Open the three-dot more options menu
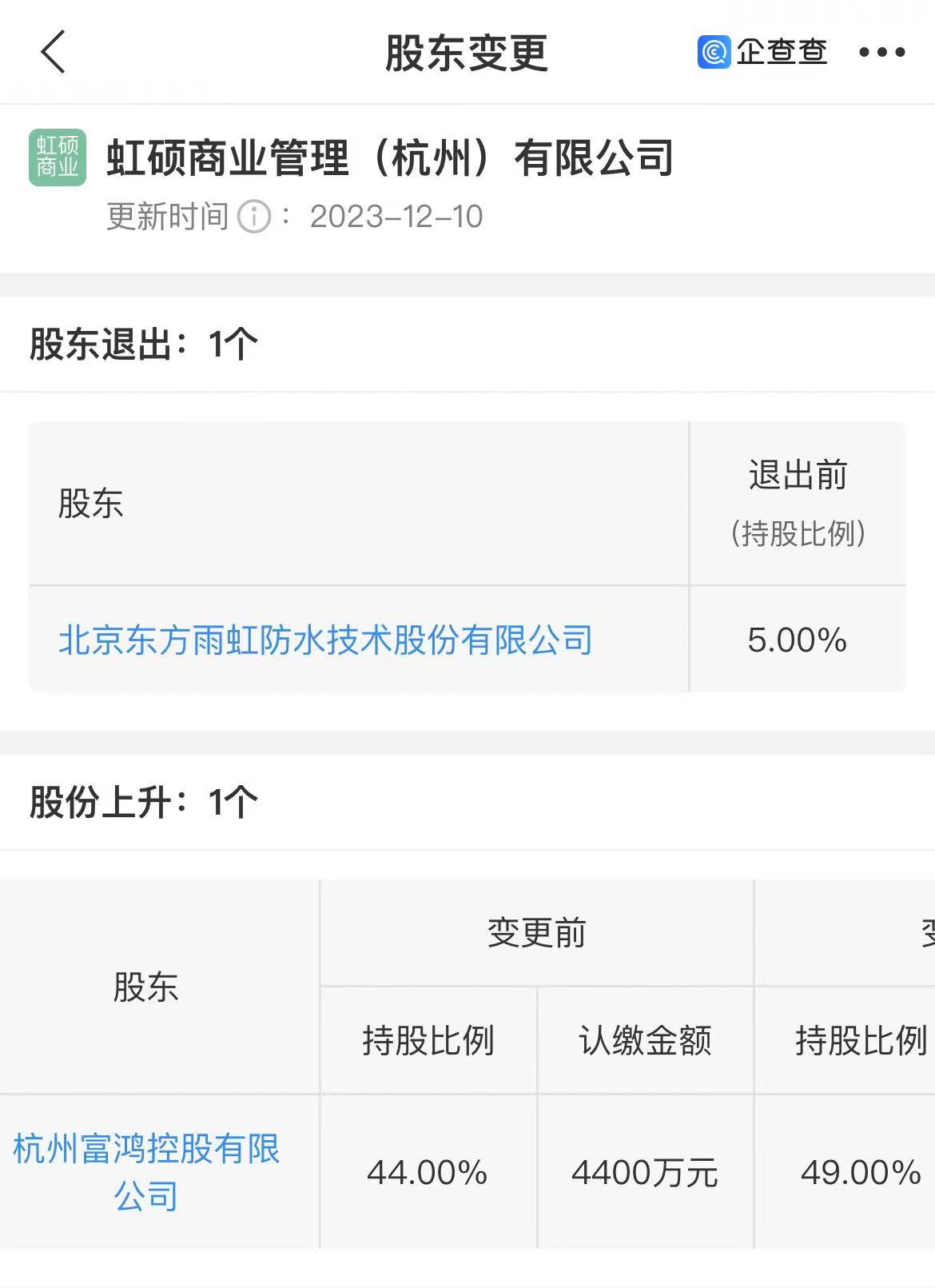 [881, 53]
